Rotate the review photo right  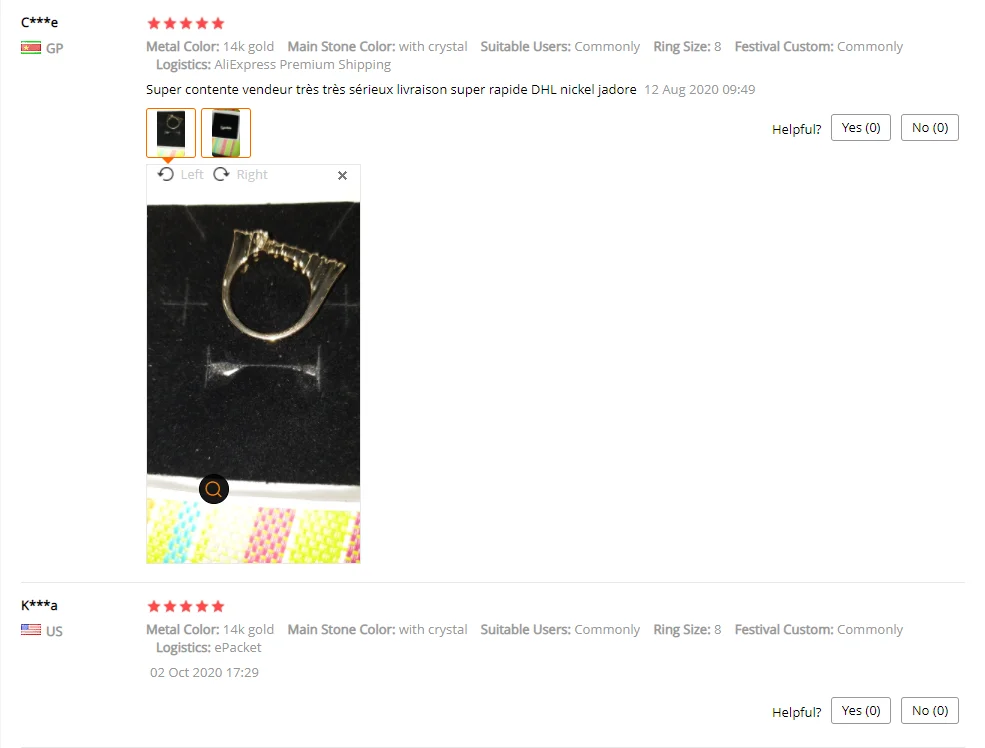(x=241, y=175)
